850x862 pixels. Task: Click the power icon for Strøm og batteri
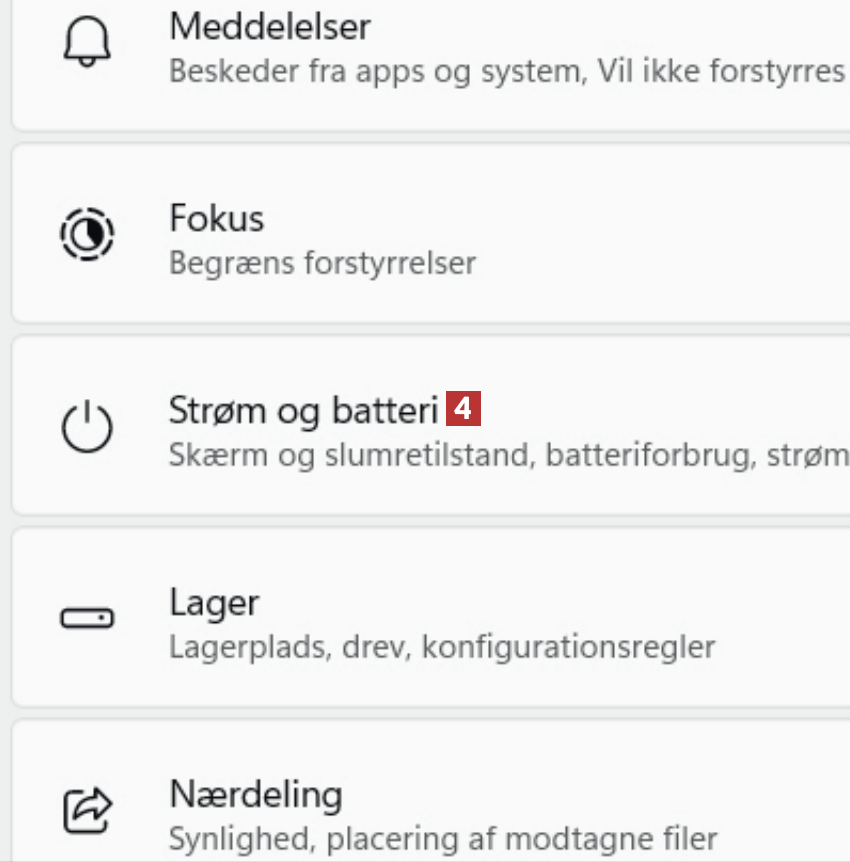(x=87, y=427)
